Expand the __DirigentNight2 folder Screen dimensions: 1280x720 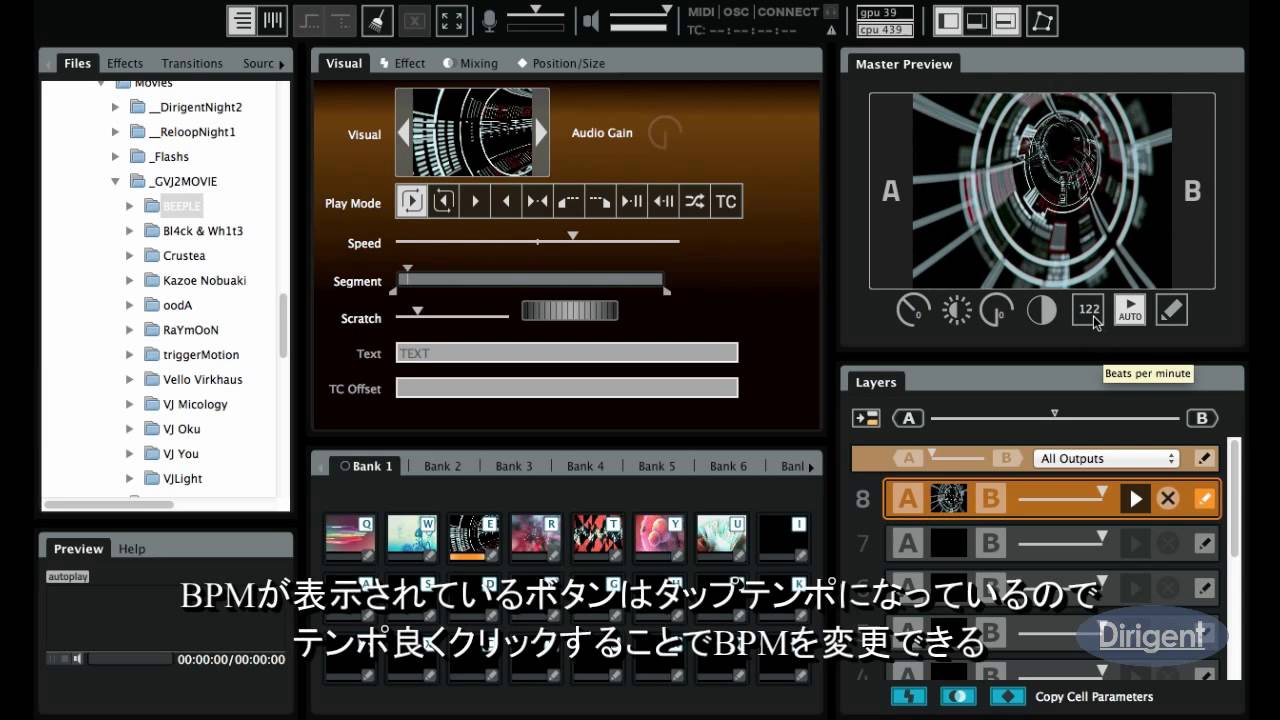116,107
